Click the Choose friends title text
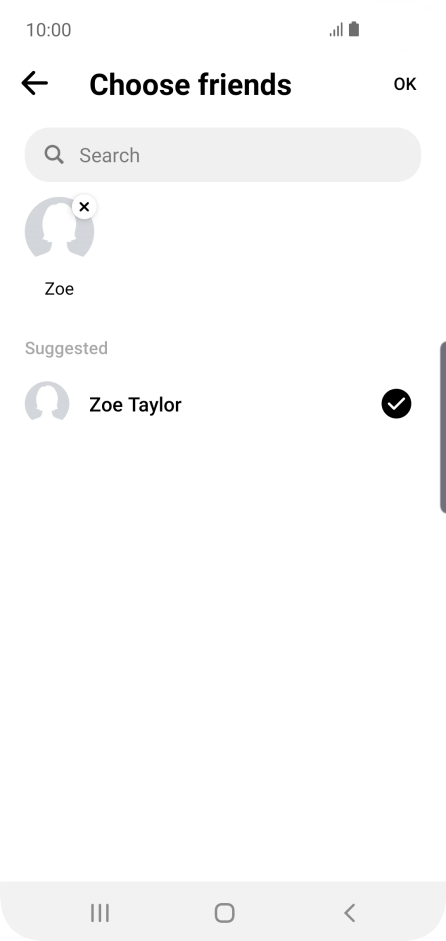The height and width of the screenshot is (941, 446). tap(190, 84)
